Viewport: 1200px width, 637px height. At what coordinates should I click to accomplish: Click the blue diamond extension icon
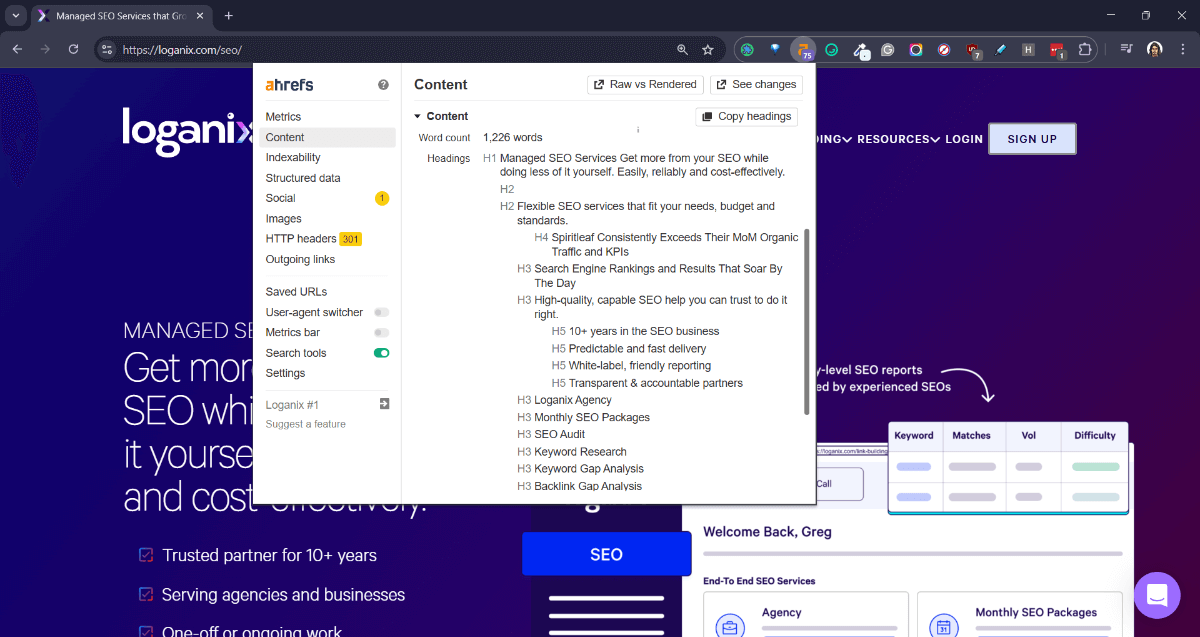pyautogui.click(x=775, y=49)
